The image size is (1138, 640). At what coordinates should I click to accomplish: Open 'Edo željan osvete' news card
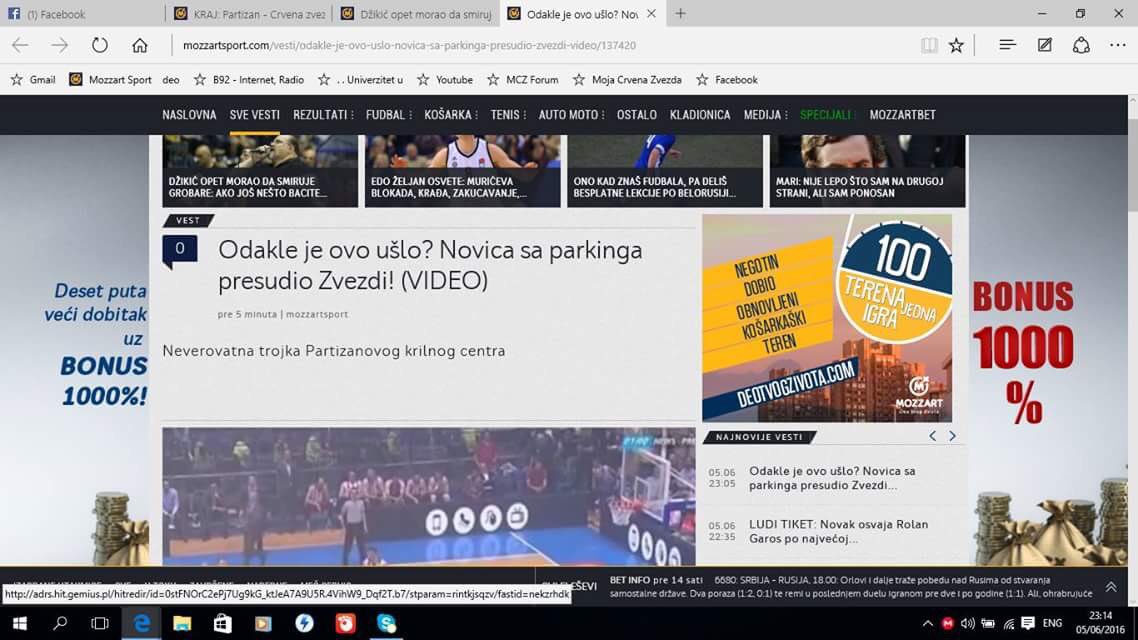point(462,171)
